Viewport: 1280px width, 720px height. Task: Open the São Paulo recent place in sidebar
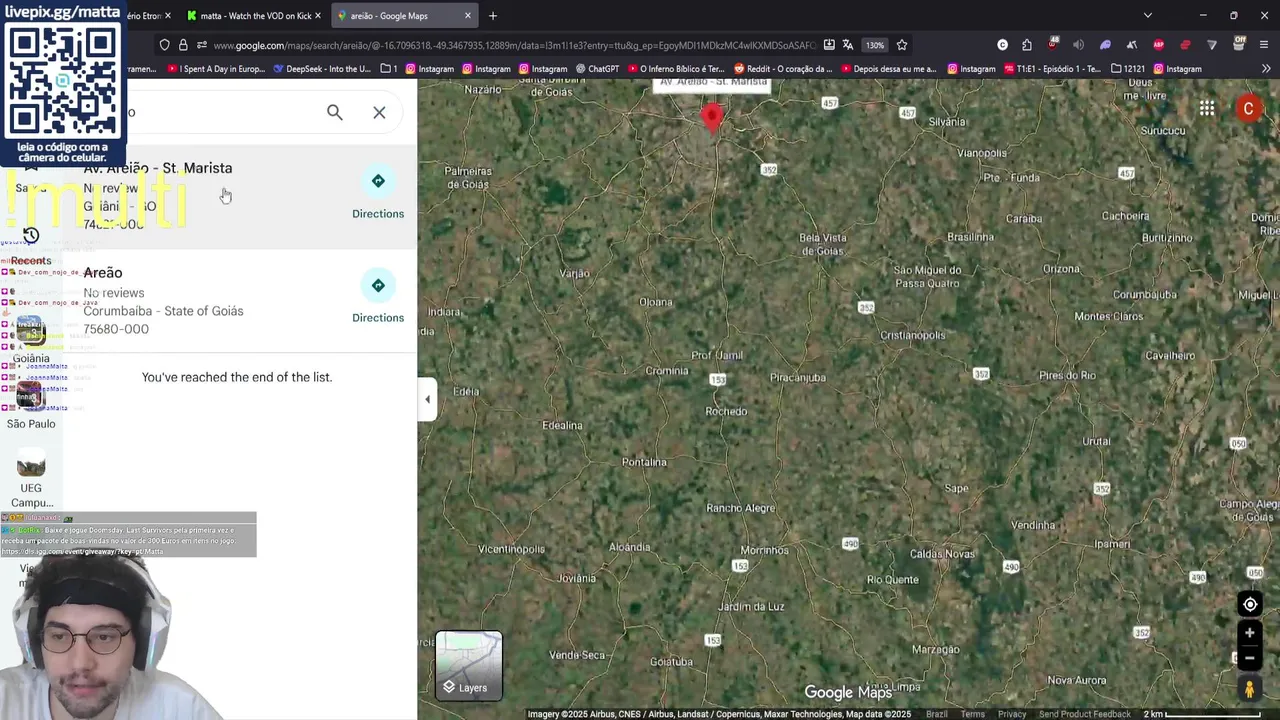(31, 405)
